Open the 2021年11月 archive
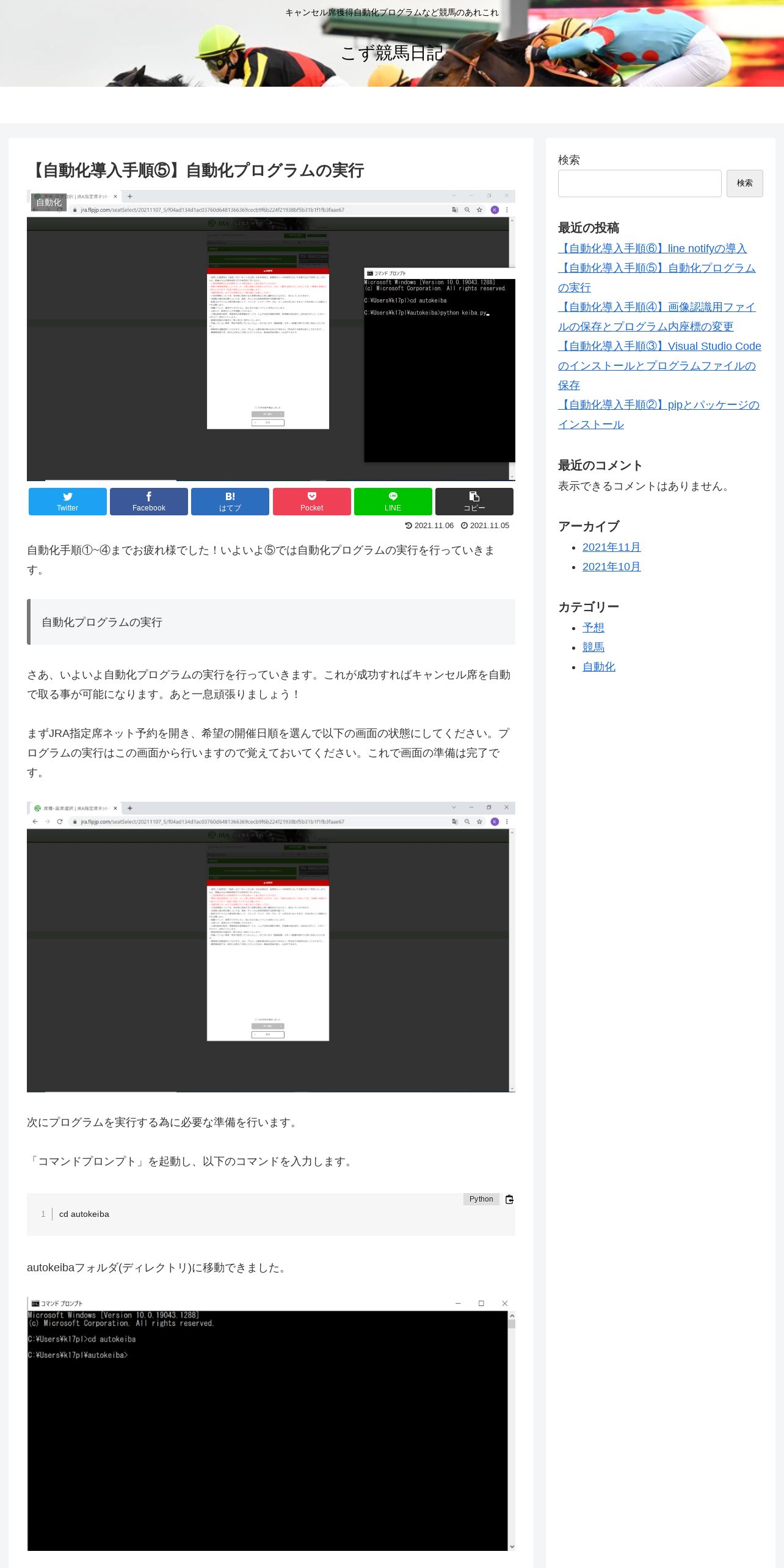 [611, 547]
